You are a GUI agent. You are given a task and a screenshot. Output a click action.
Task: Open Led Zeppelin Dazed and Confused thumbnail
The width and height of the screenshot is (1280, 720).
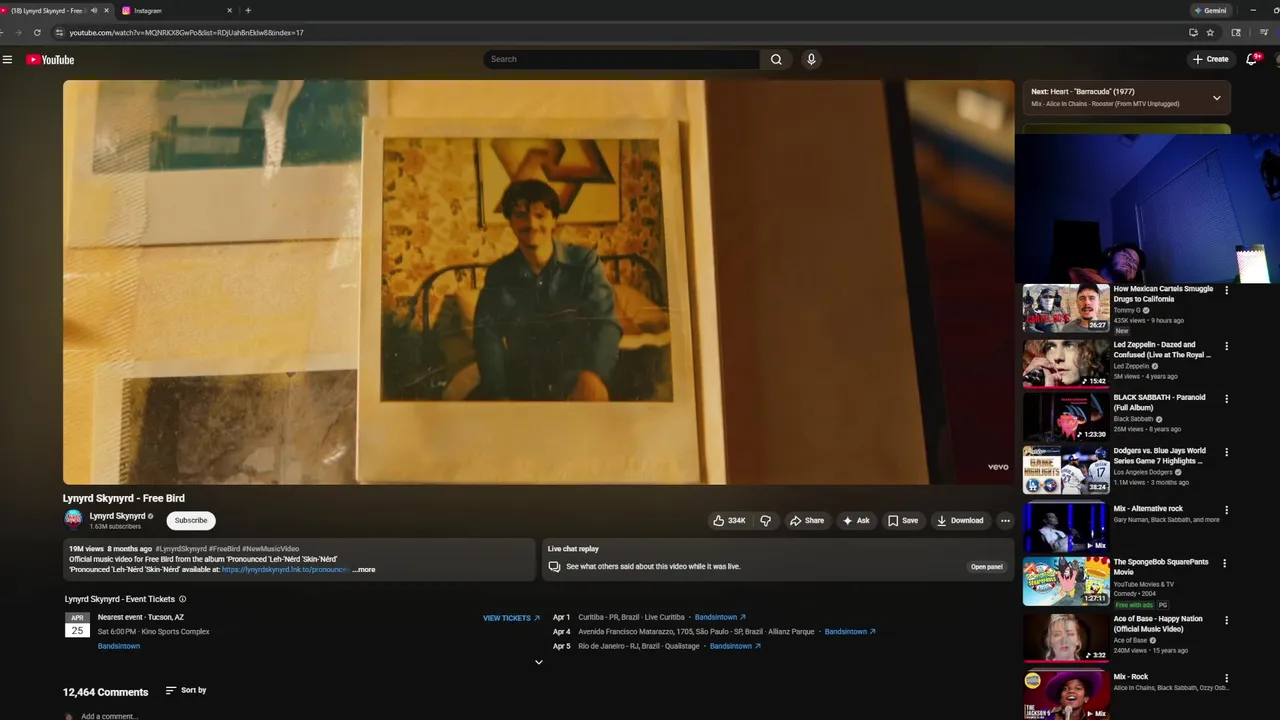[1066, 363]
